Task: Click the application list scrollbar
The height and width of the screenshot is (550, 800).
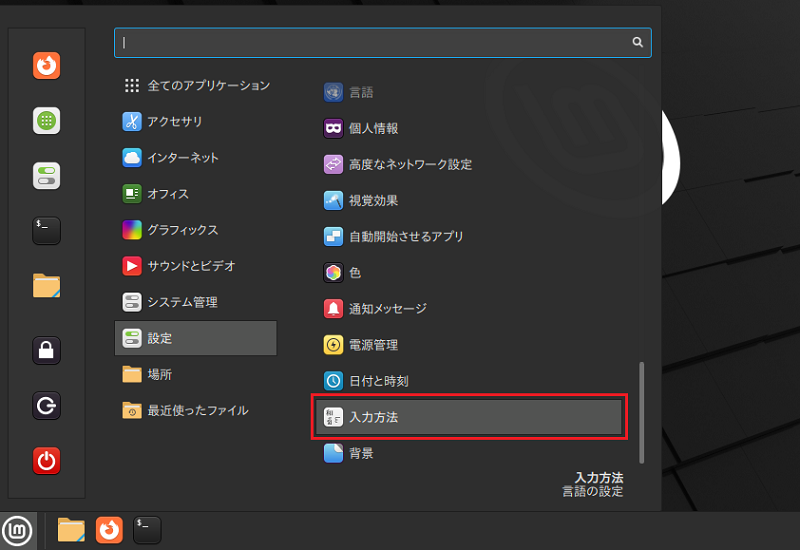Action: point(641,413)
